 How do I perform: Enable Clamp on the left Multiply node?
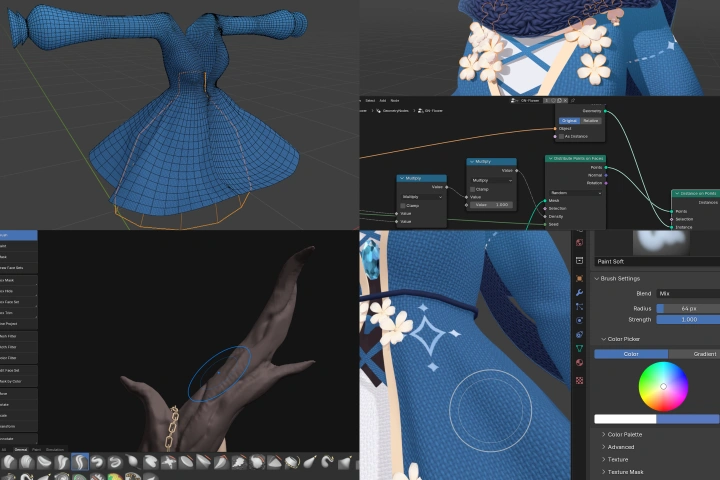(403, 206)
